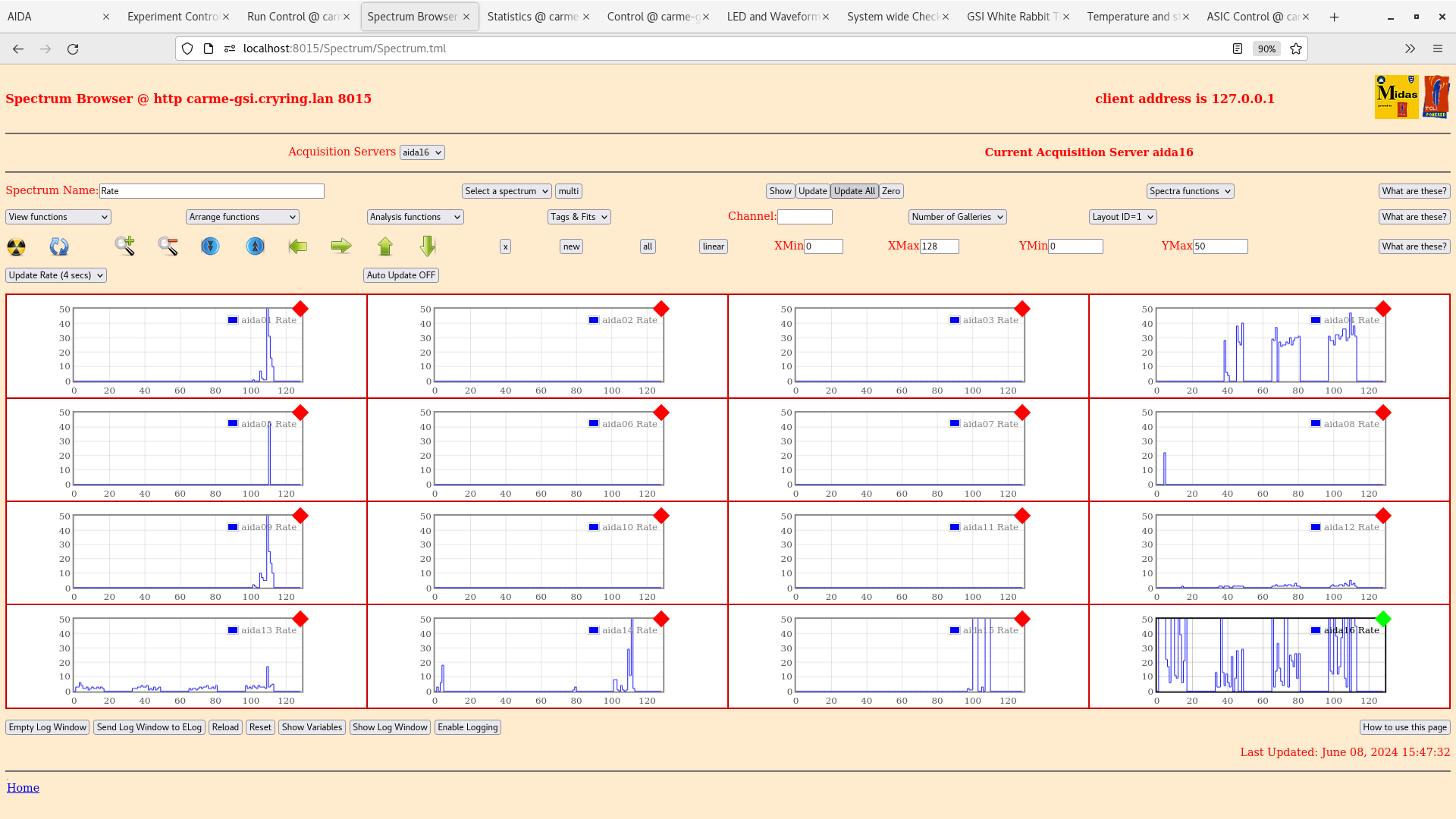Enable logging with Enable Logging button
Image resolution: width=1456 pixels, height=819 pixels.
tap(467, 727)
